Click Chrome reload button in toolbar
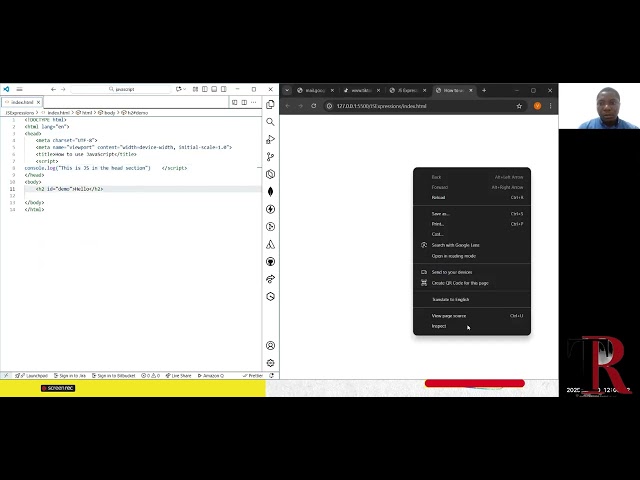The height and width of the screenshot is (480, 640). pos(313,106)
